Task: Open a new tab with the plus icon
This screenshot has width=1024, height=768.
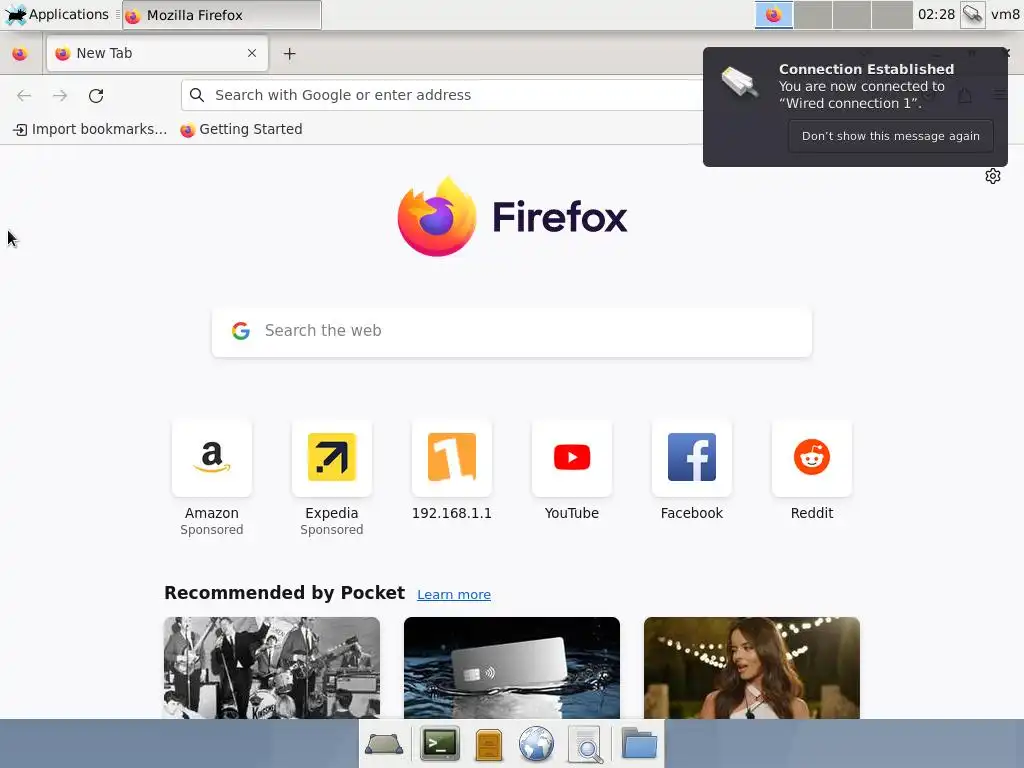Action: coord(289,54)
